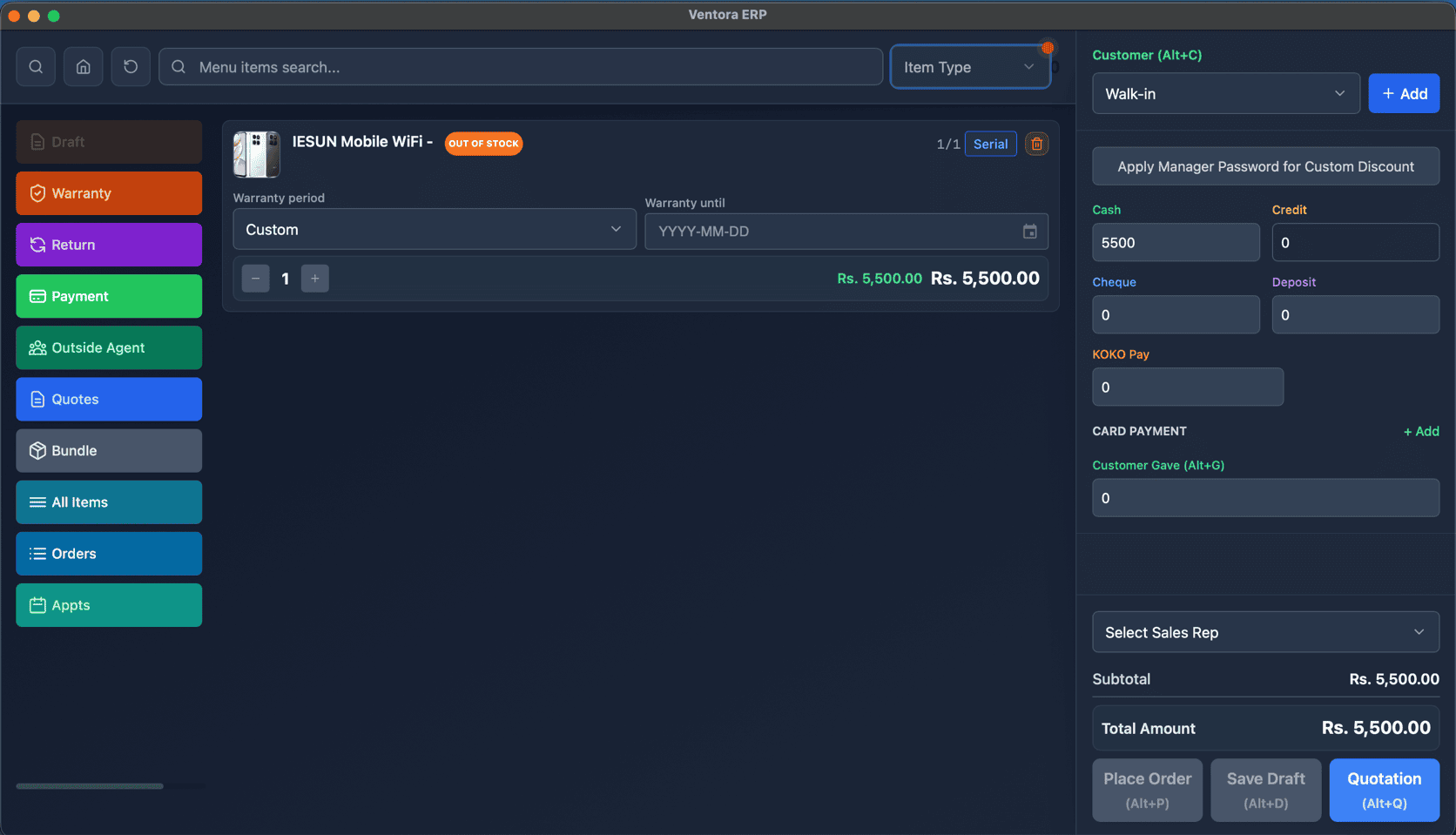
Task: Open the Outside Agent section
Action: click(x=109, y=347)
